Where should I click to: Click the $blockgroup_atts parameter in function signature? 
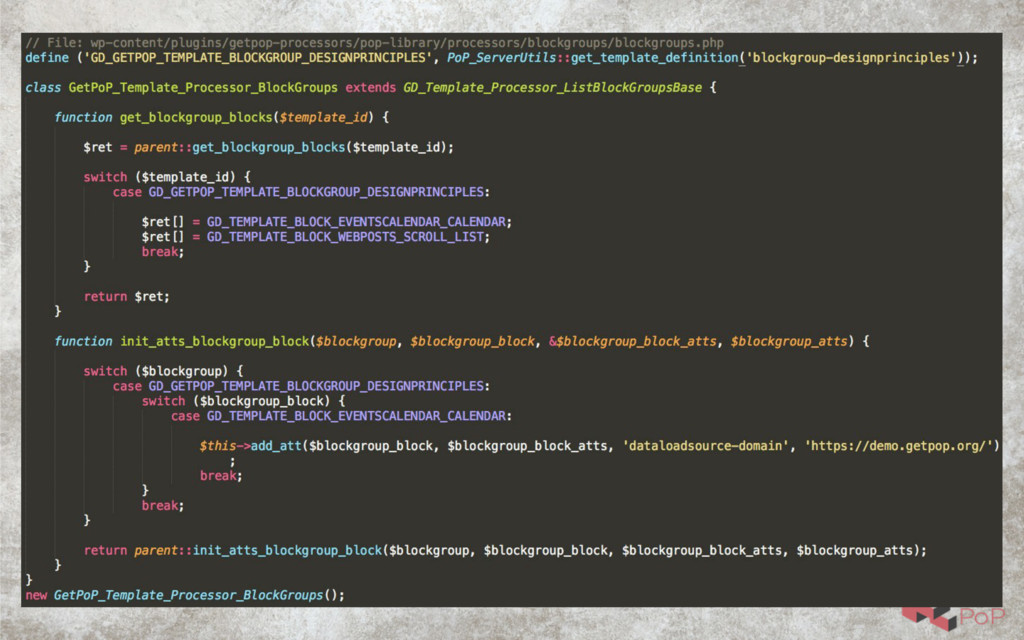point(789,342)
